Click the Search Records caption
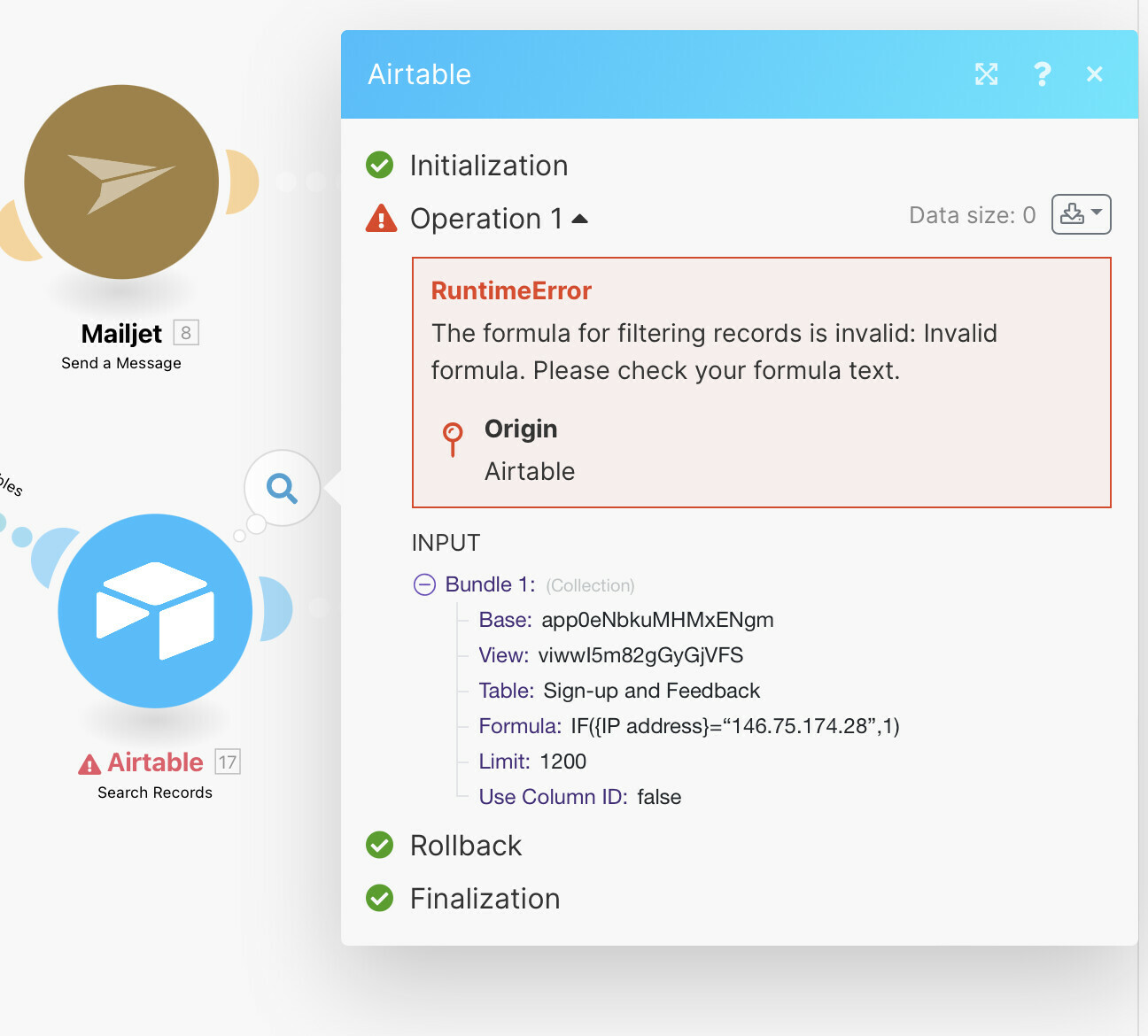1148x1036 pixels. pyautogui.click(x=155, y=792)
